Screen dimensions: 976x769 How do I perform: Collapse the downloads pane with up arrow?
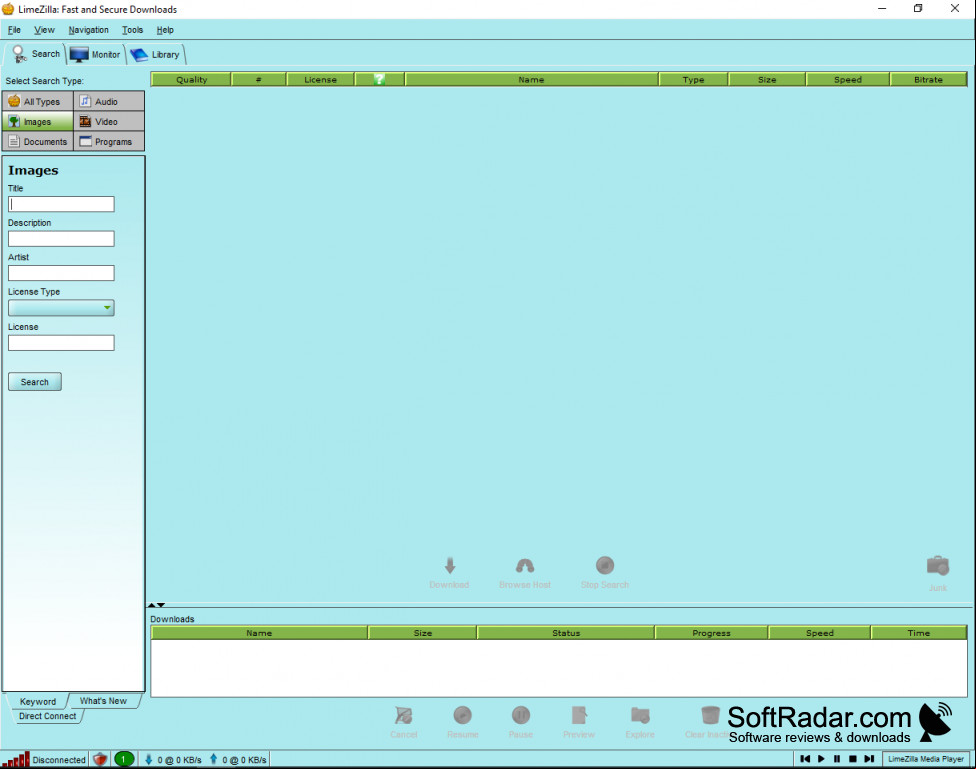[x=151, y=605]
